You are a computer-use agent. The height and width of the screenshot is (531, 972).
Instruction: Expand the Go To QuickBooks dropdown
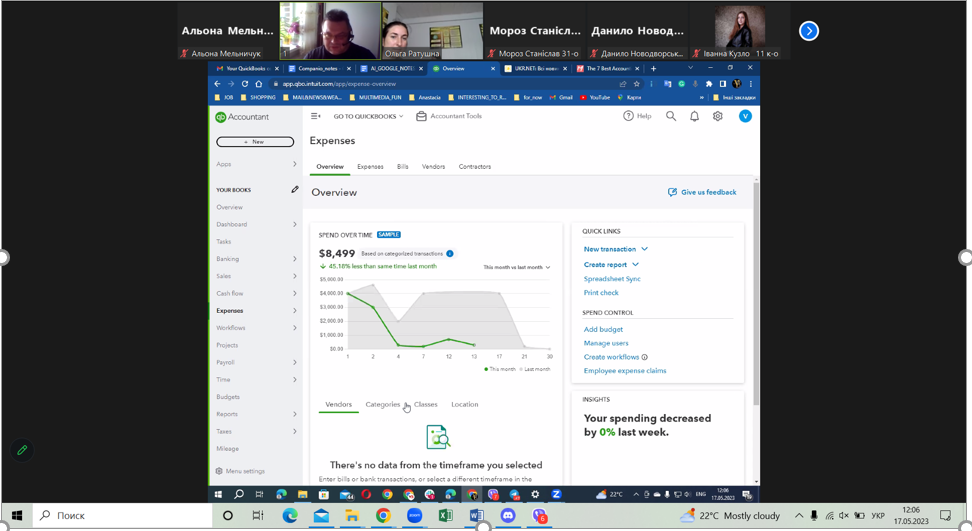coord(368,116)
